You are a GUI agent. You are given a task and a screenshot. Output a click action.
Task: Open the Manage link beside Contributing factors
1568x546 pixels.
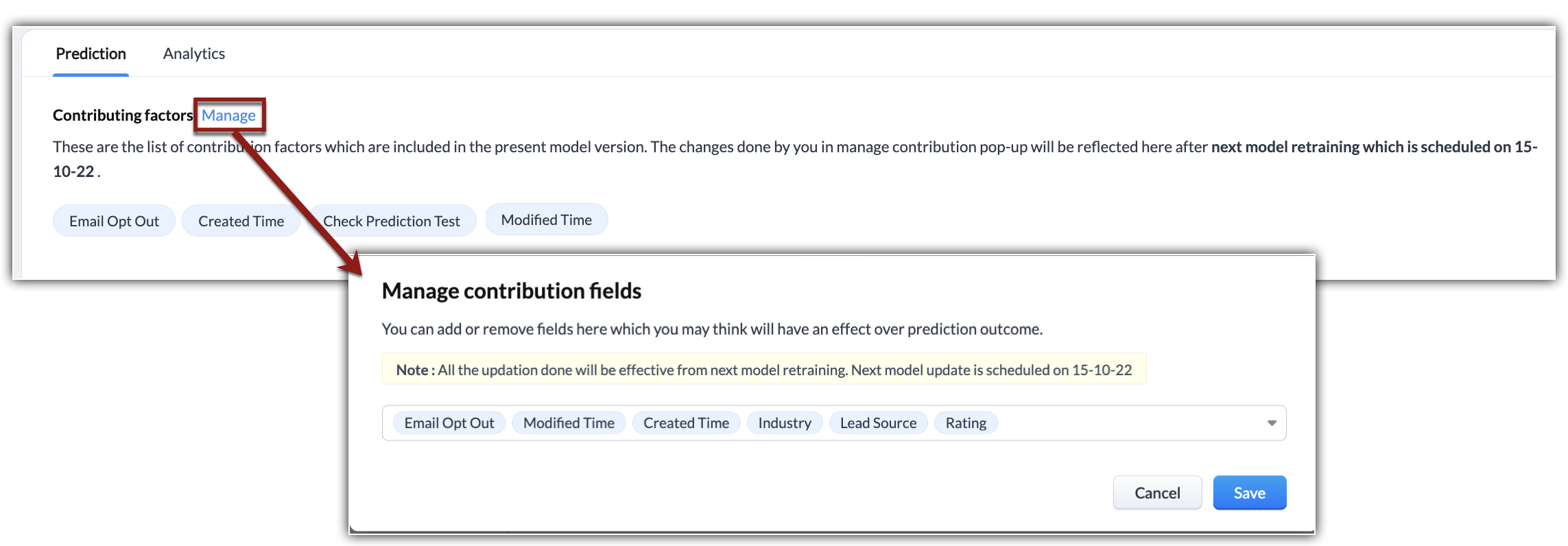tap(228, 115)
